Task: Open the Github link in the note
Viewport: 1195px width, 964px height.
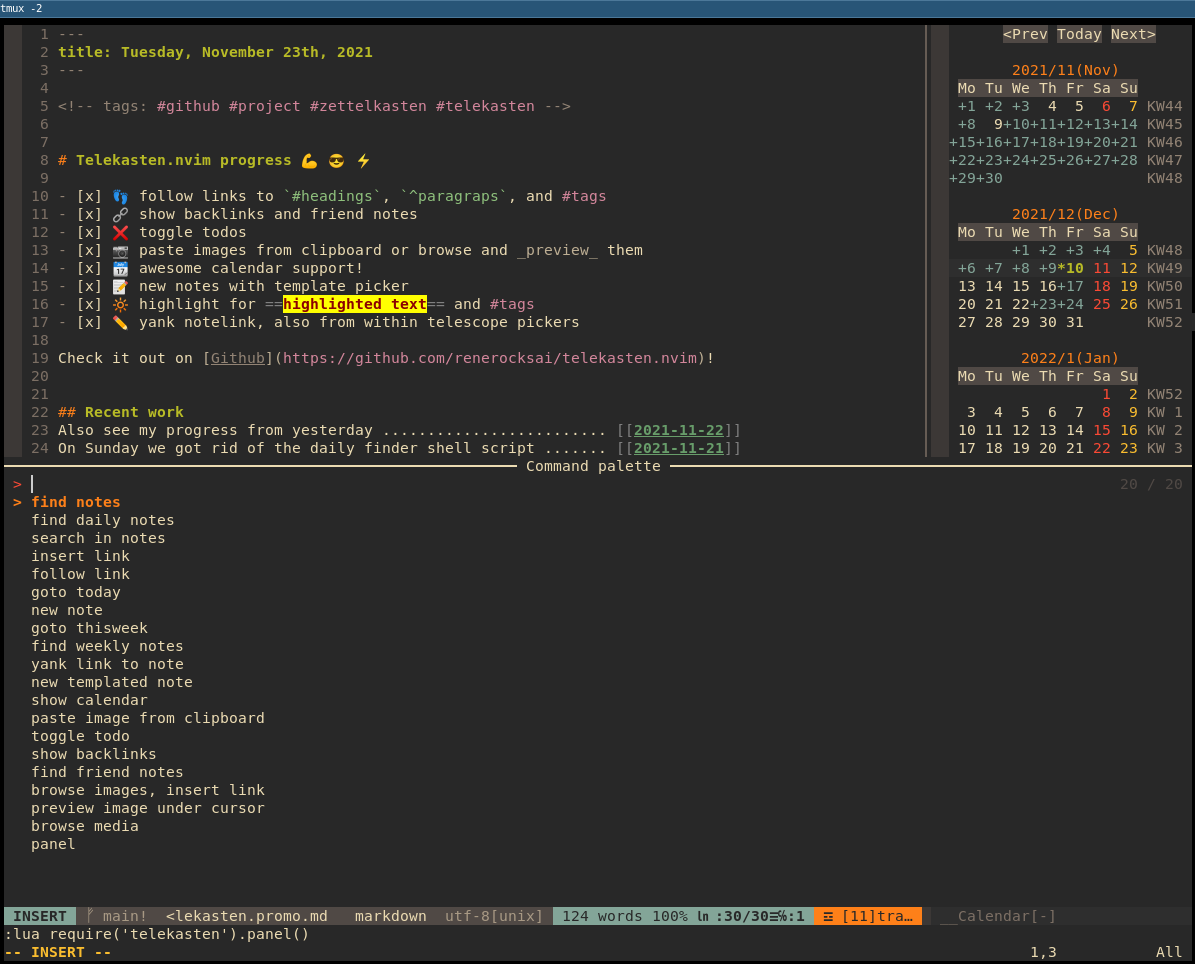Action: coord(237,358)
